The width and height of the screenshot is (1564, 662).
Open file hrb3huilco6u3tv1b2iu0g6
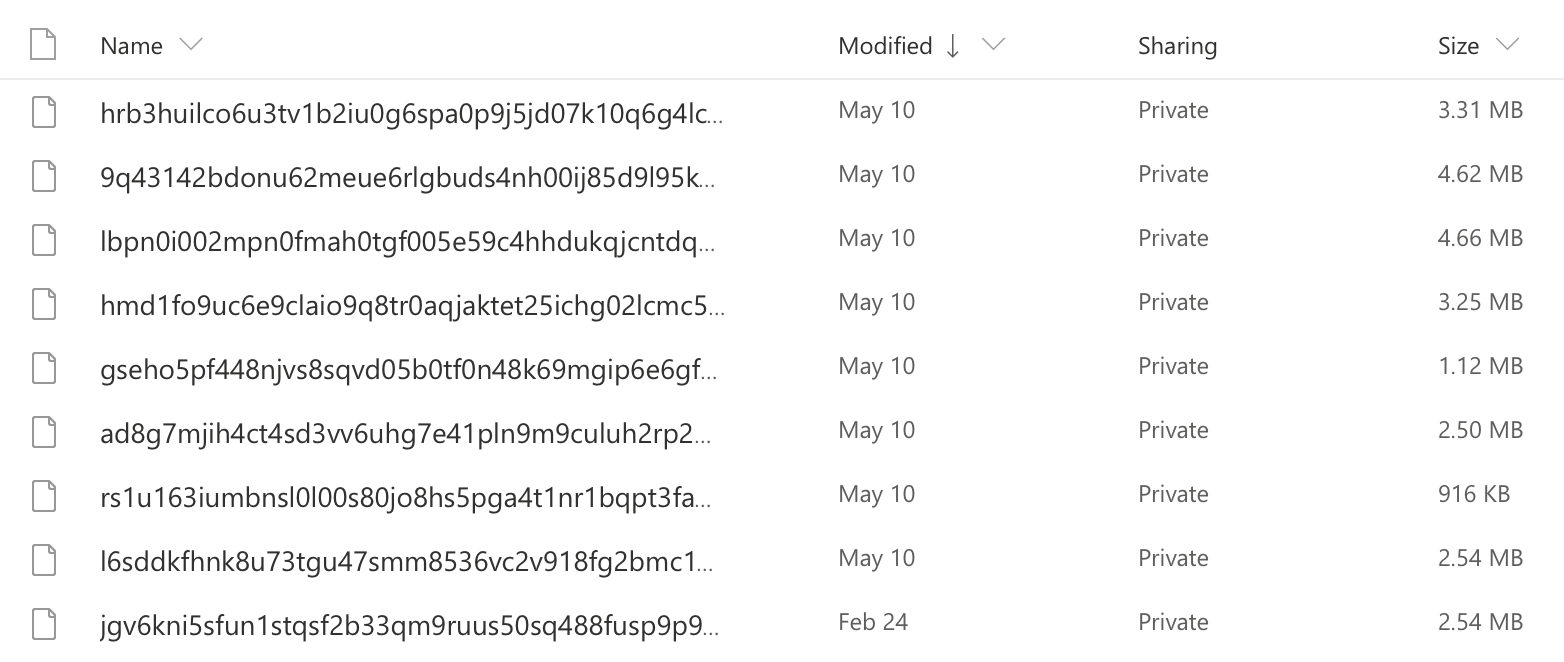pos(410,110)
